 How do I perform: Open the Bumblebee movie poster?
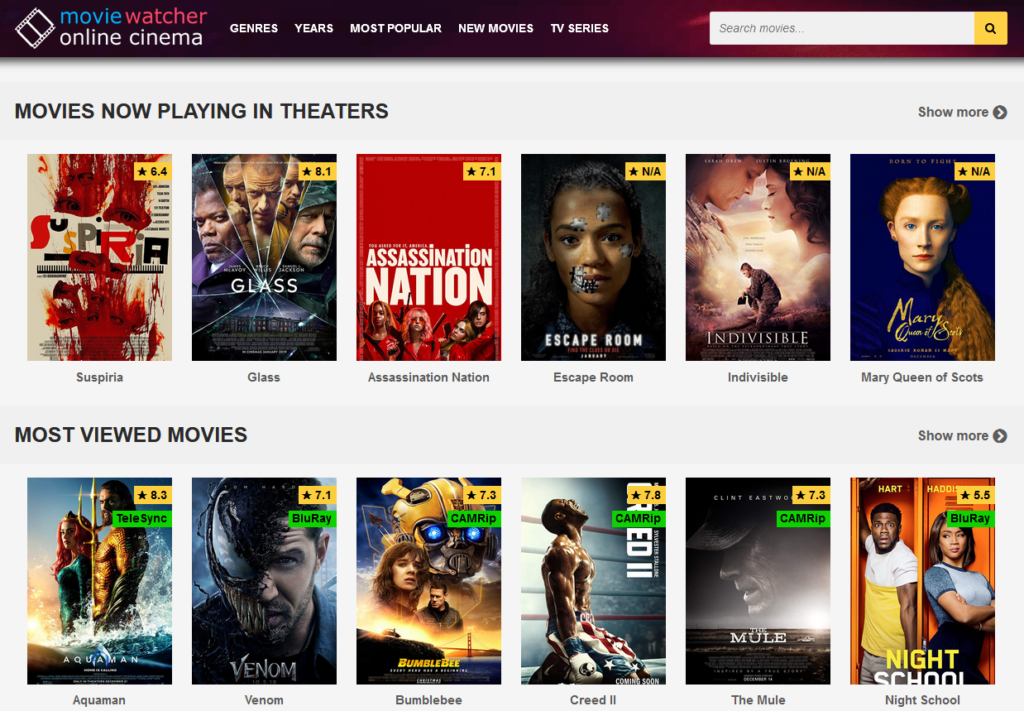point(428,581)
